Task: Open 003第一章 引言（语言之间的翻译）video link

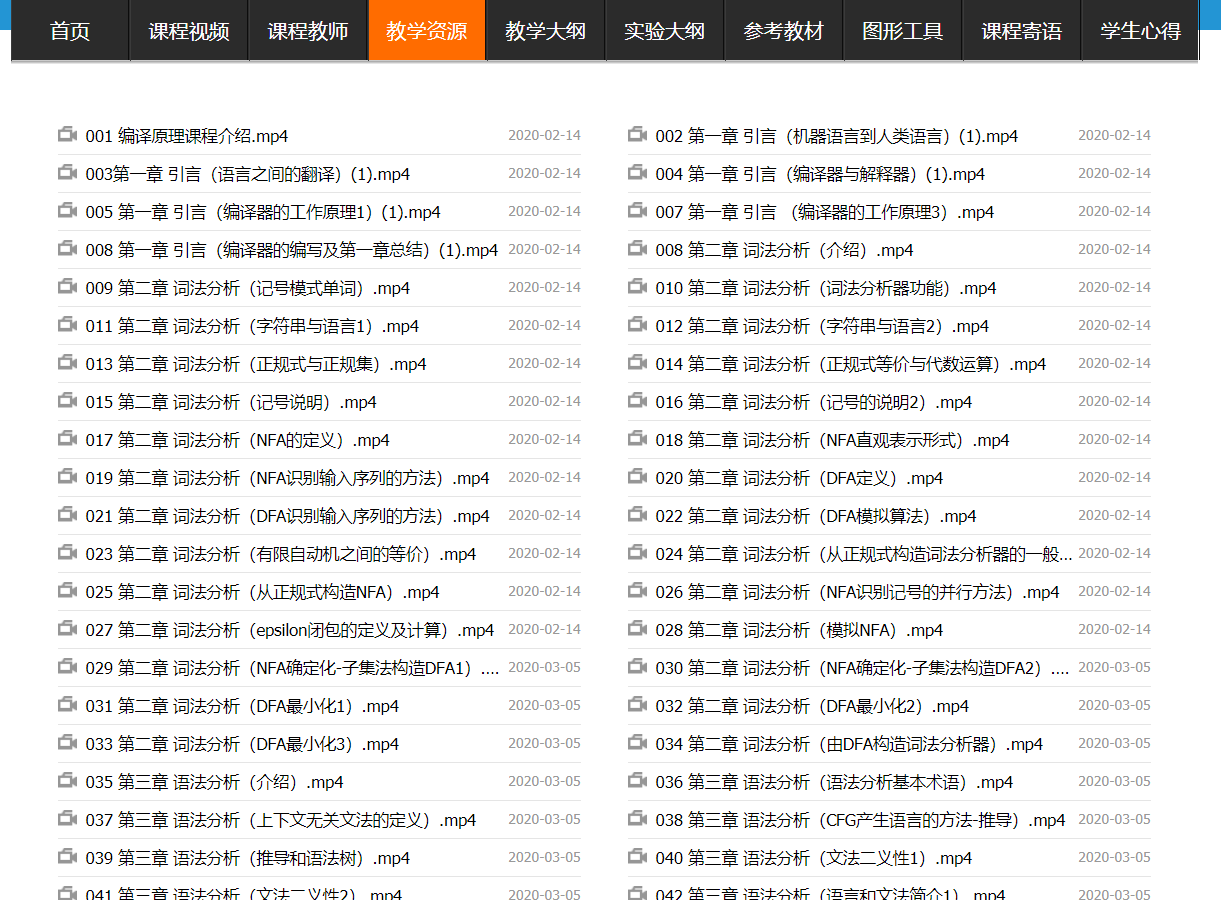Action: (247, 174)
